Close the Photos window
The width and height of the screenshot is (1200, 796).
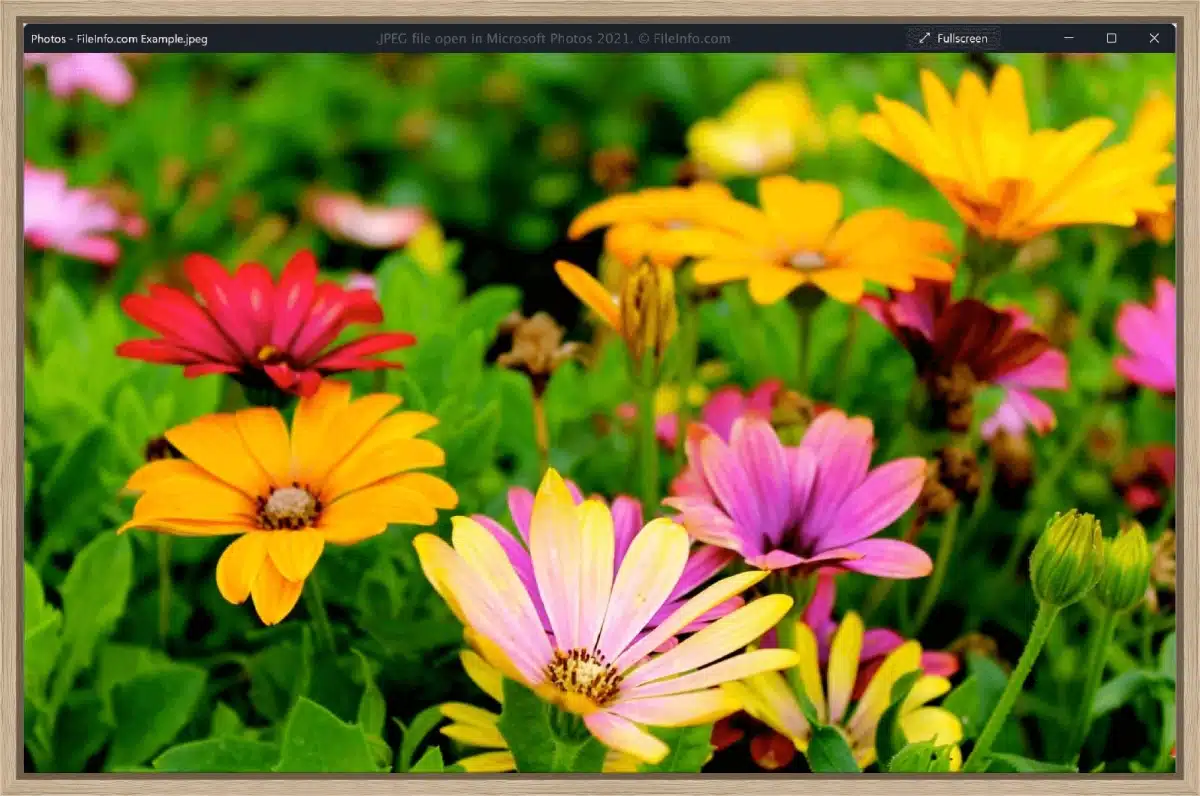click(x=1154, y=39)
